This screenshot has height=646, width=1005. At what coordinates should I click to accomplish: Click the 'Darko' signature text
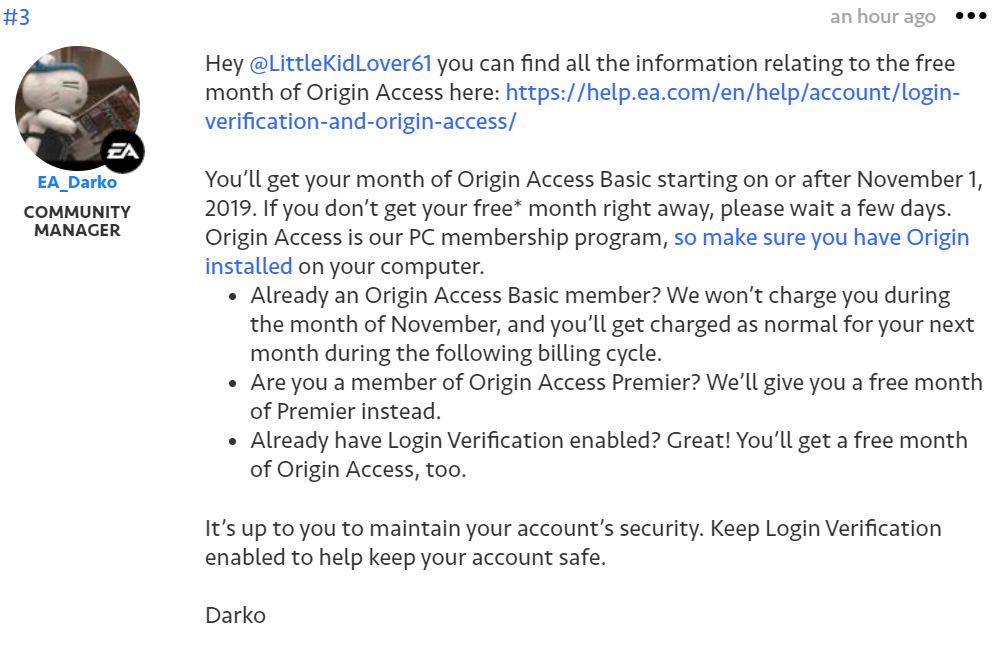point(235,615)
